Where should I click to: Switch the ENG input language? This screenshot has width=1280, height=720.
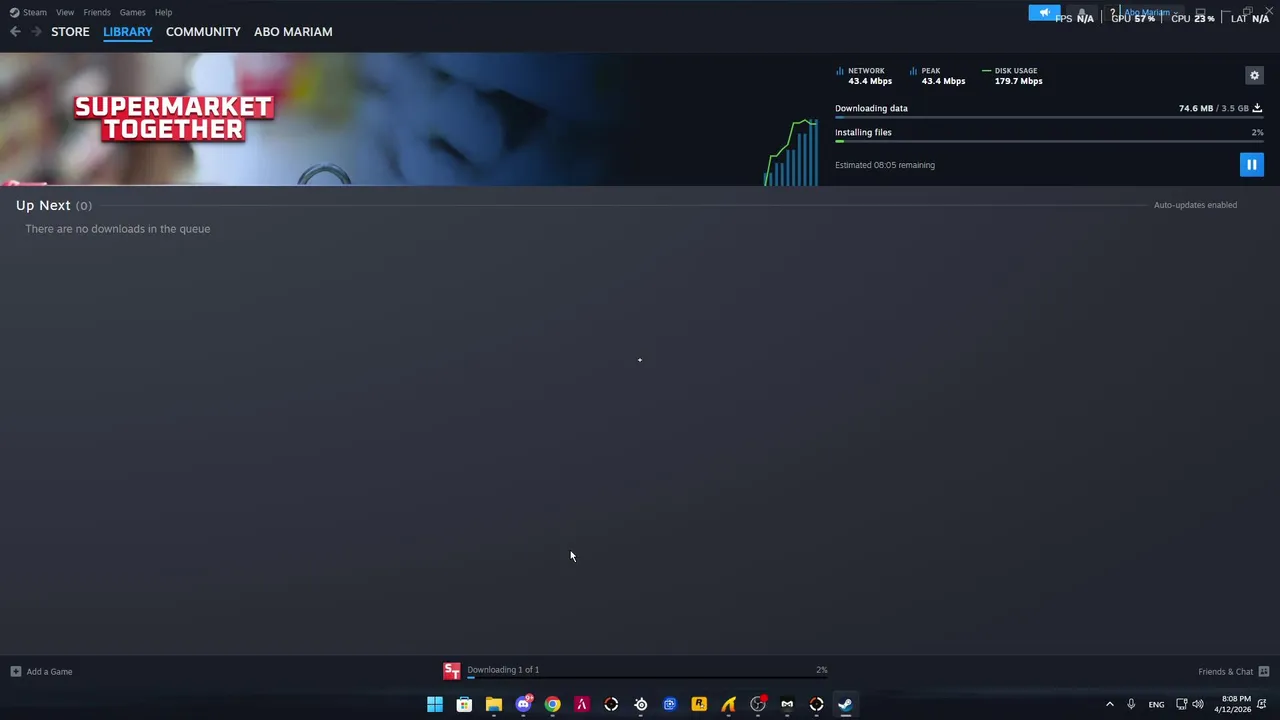tap(1156, 705)
